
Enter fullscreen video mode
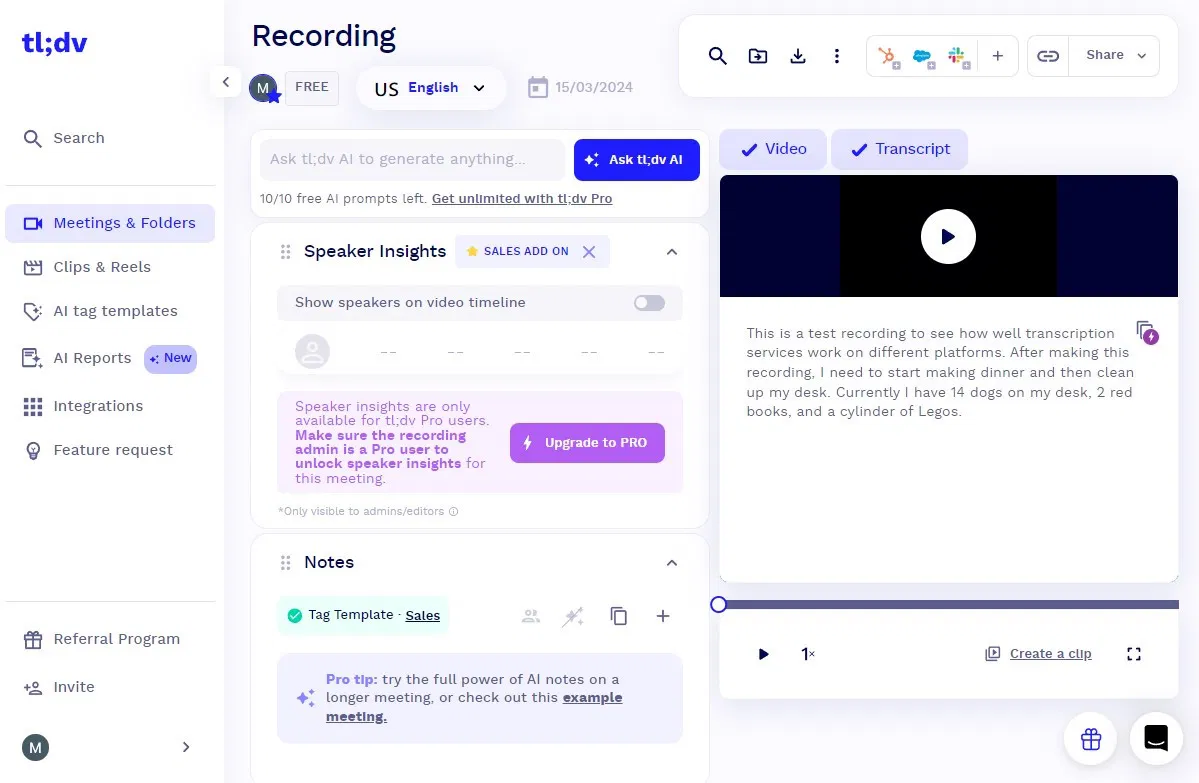(1133, 654)
